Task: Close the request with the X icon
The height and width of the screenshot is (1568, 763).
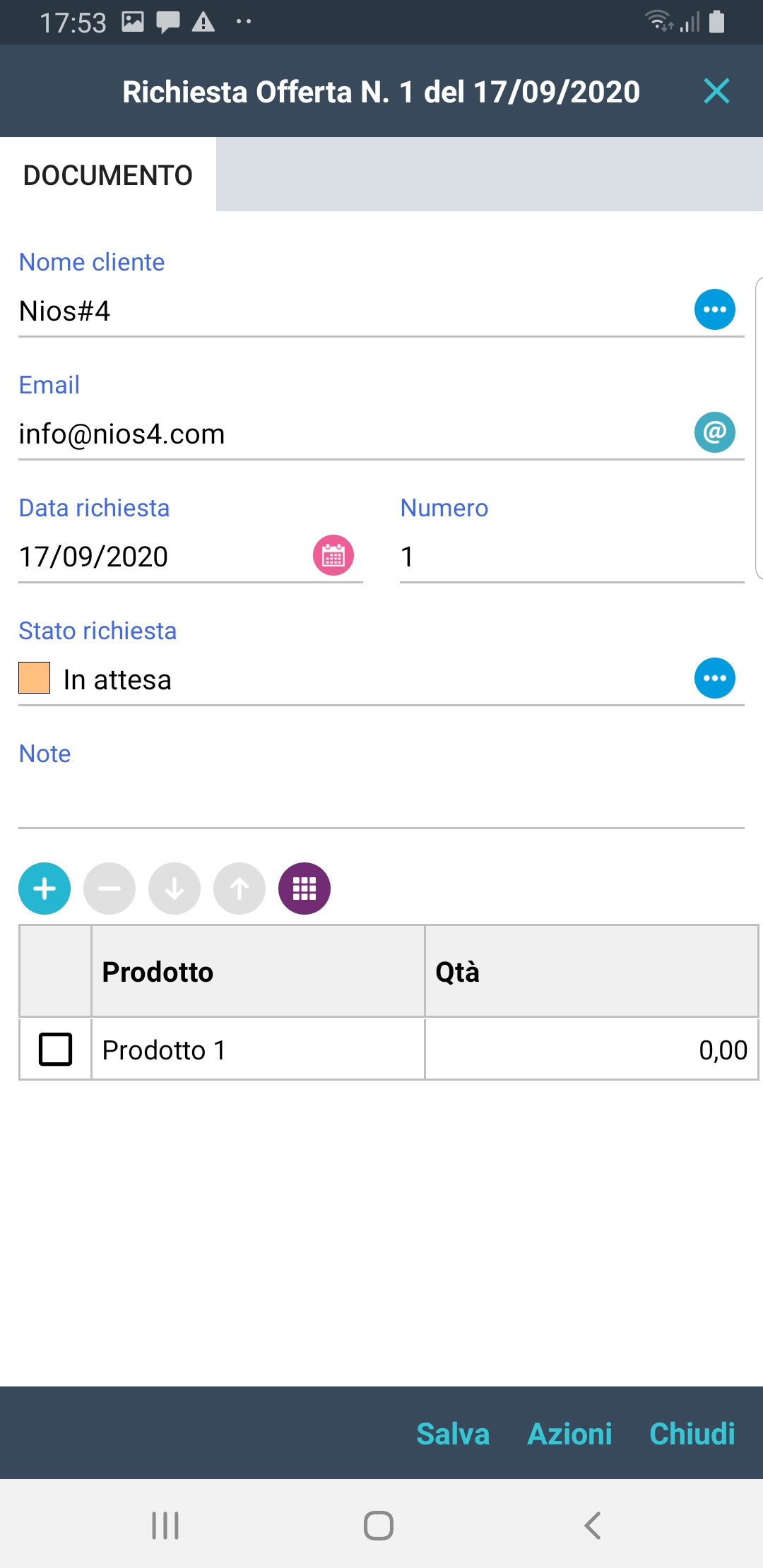Action: click(716, 91)
